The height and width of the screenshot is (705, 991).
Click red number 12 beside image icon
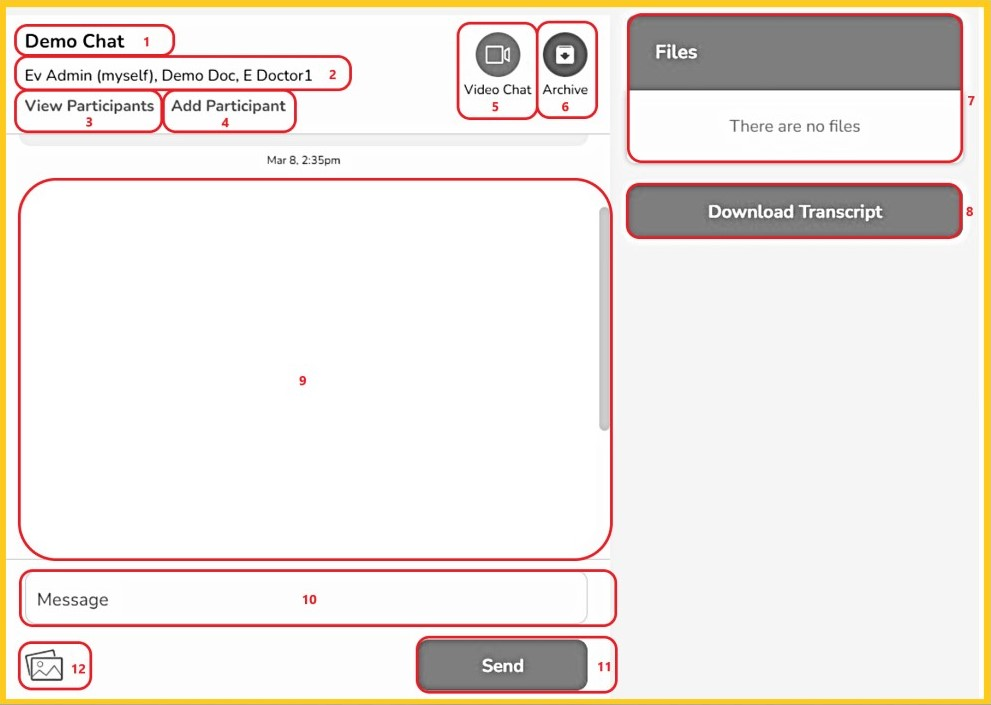78,669
